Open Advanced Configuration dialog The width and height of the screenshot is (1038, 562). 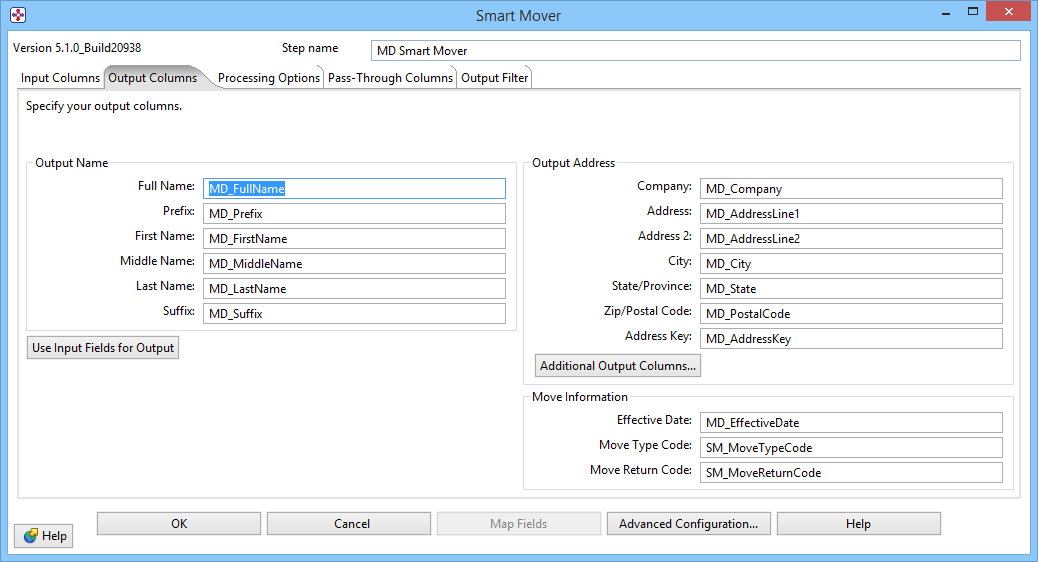(x=688, y=524)
